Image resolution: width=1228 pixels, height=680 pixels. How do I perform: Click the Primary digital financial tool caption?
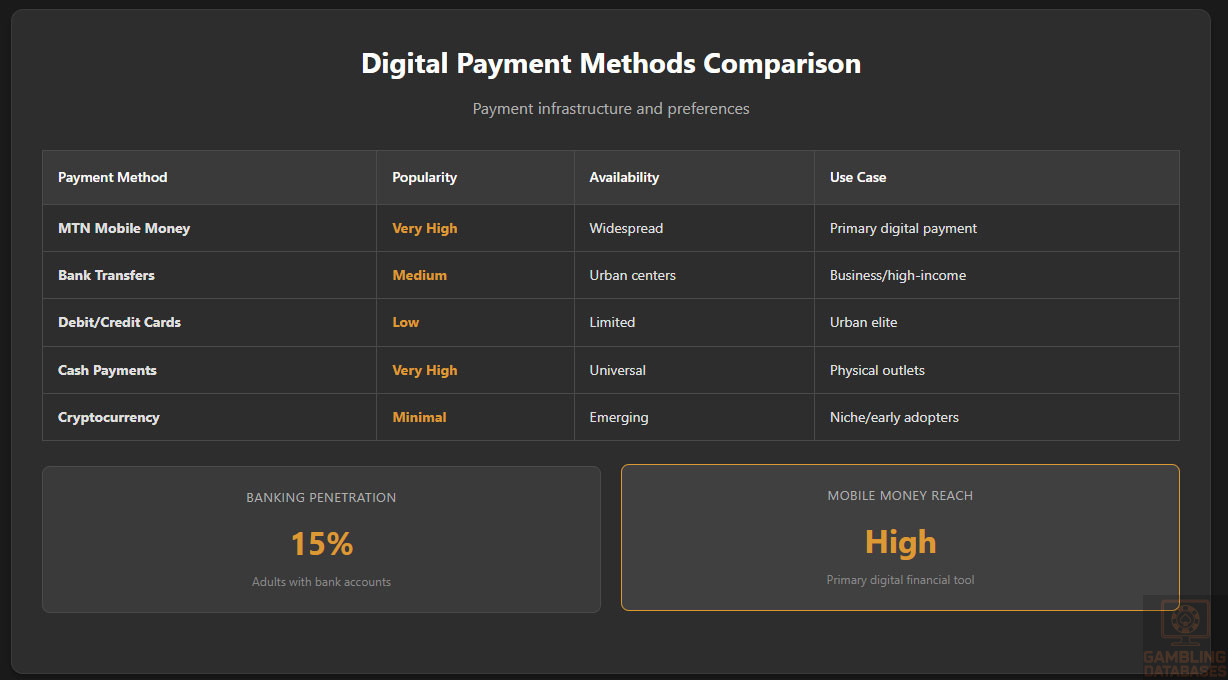coord(900,580)
